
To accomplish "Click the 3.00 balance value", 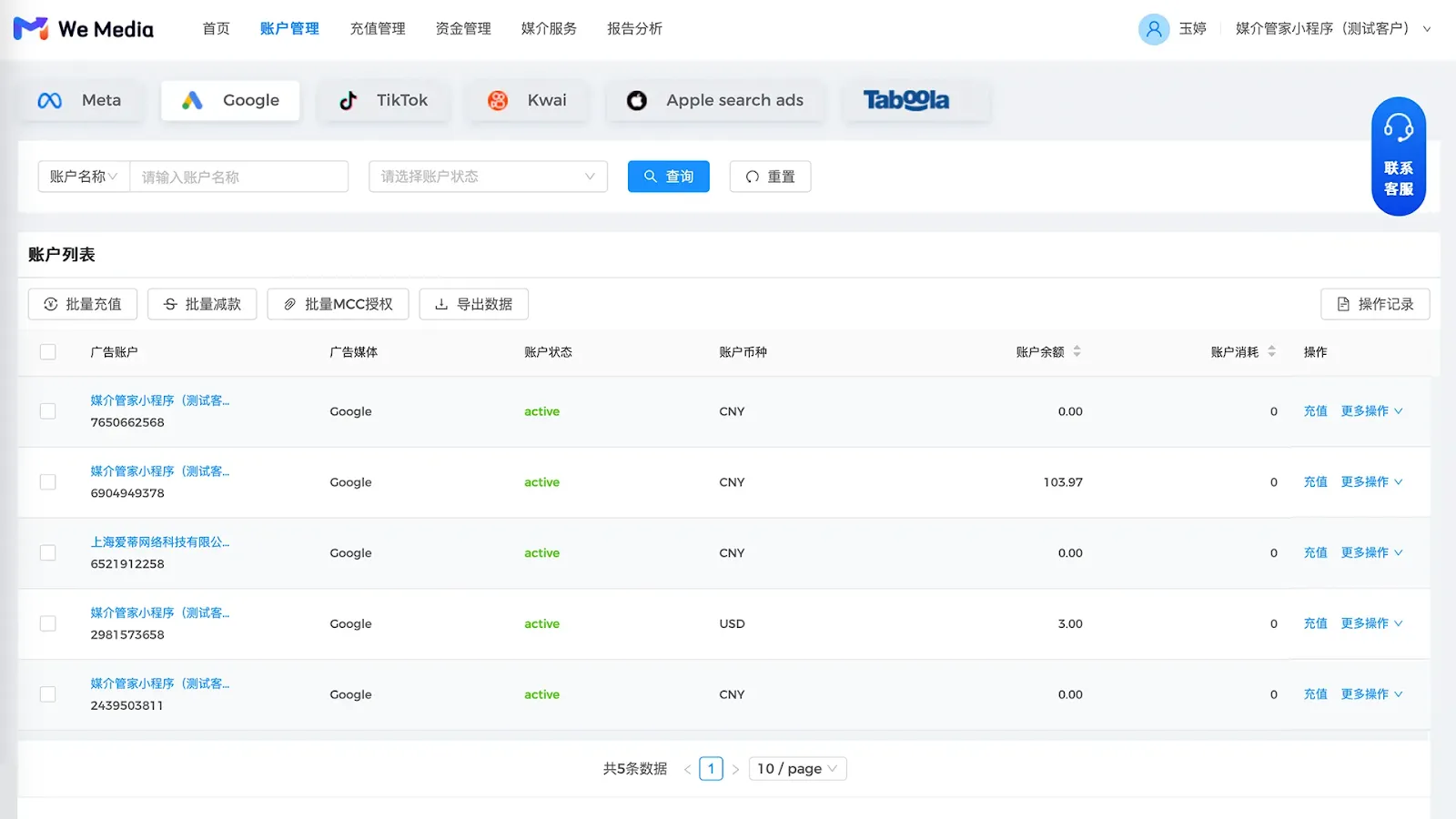I will (1070, 623).
